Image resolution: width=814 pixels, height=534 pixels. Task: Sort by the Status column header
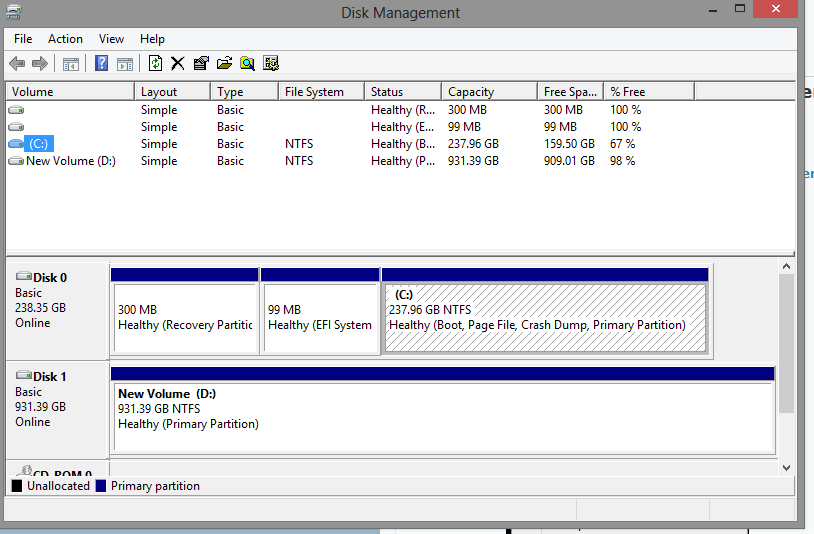(x=403, y=92)
